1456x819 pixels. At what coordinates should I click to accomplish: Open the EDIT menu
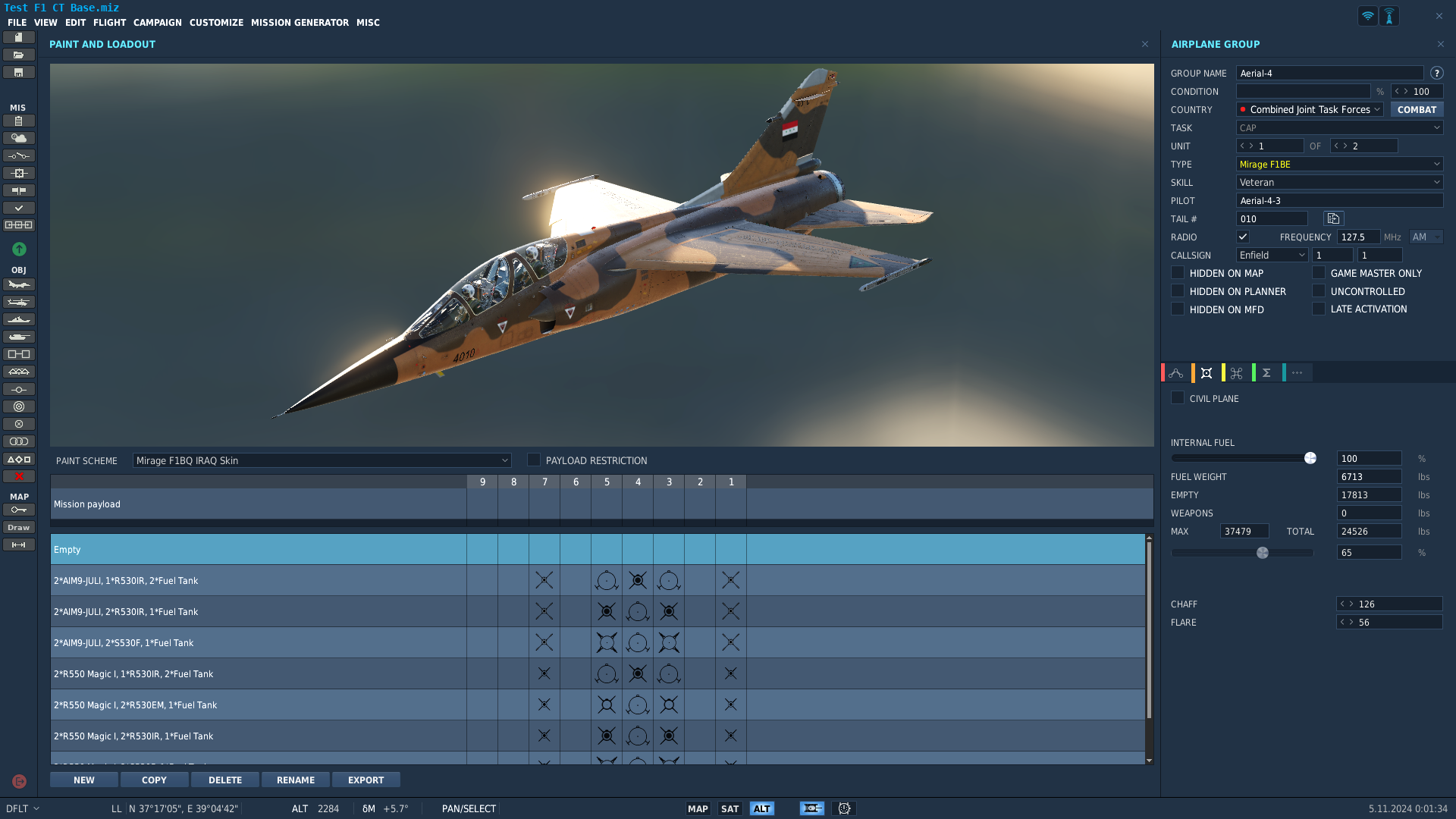click(x=75, y=22)
